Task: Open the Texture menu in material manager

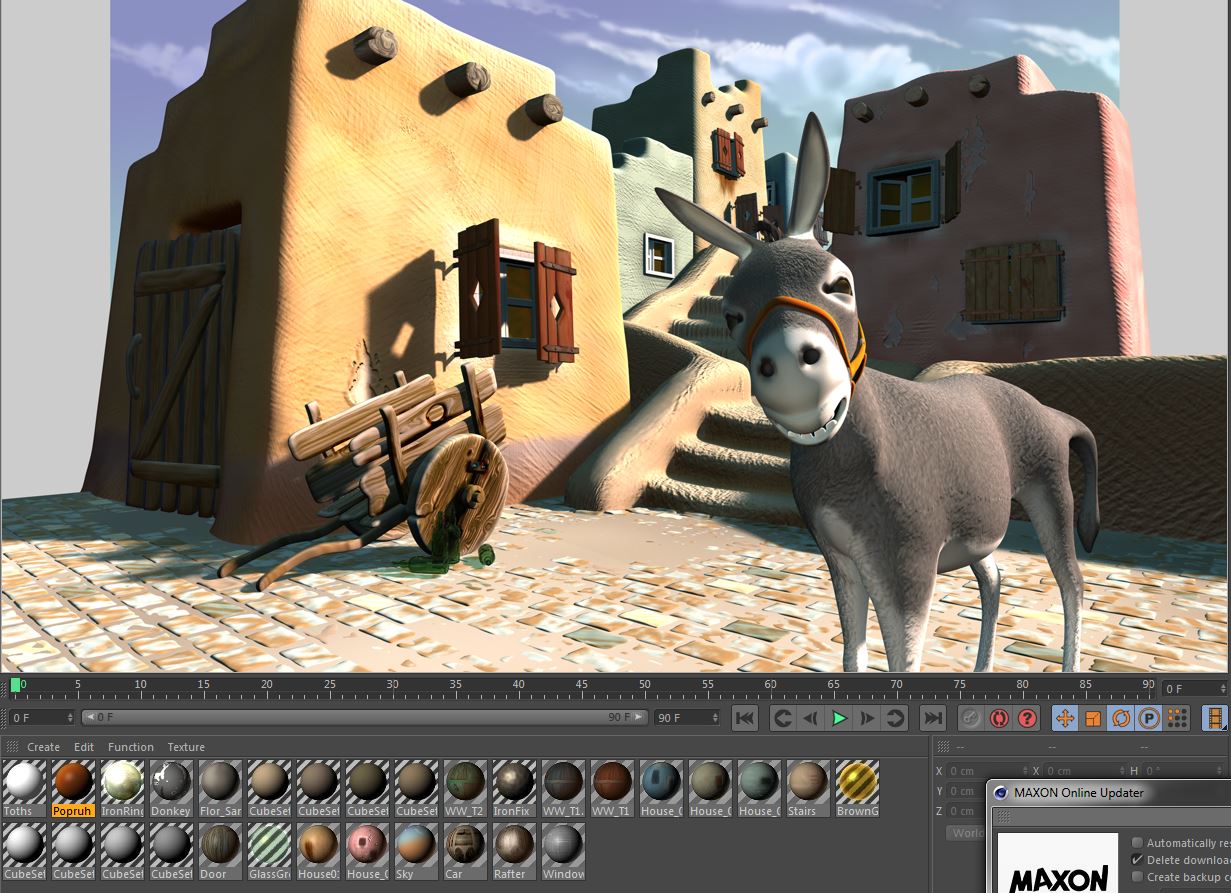Action: coord(186,747)
